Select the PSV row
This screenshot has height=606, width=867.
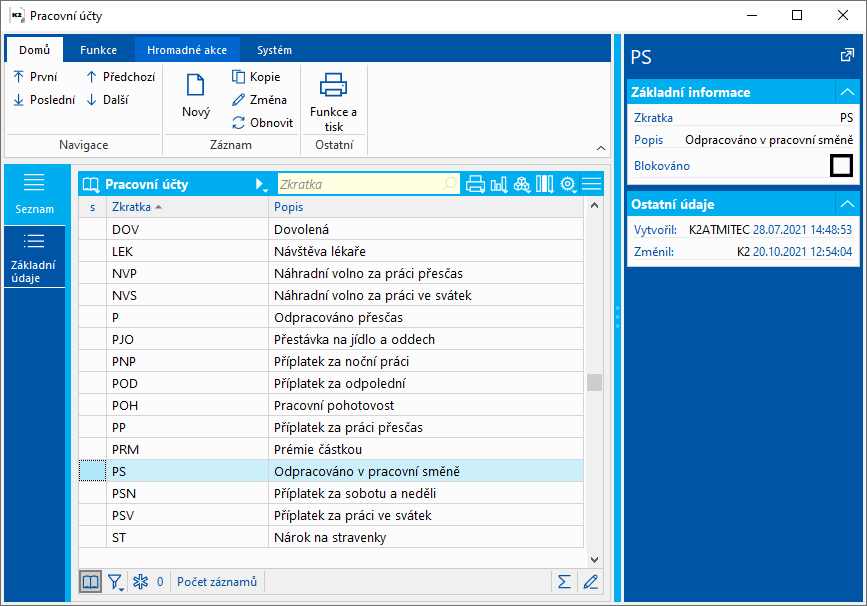(331, 515)
